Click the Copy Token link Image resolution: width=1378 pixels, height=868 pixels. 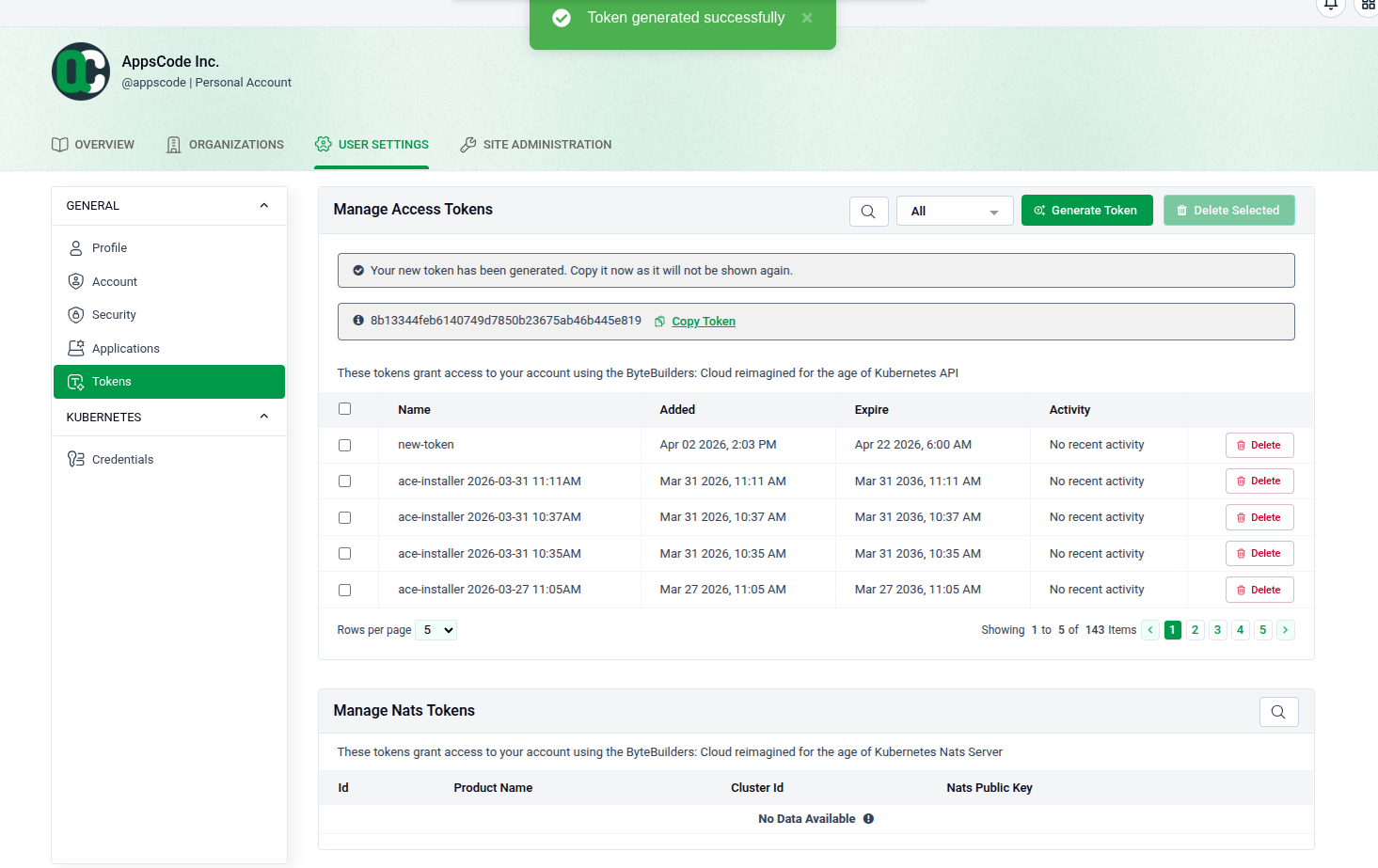click(703, 321)
